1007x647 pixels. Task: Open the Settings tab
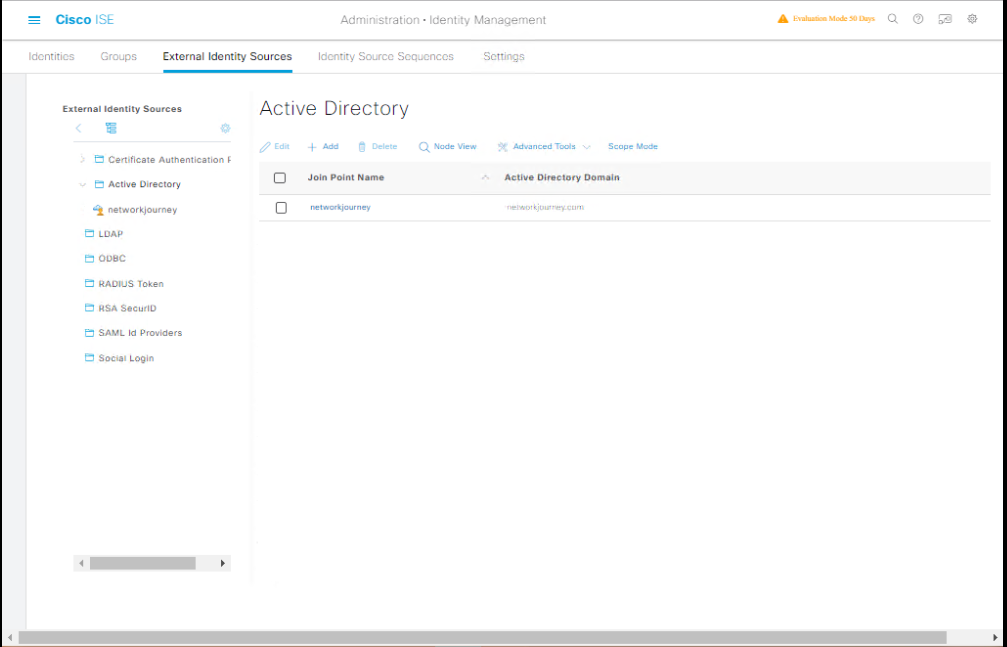point(504,57)
